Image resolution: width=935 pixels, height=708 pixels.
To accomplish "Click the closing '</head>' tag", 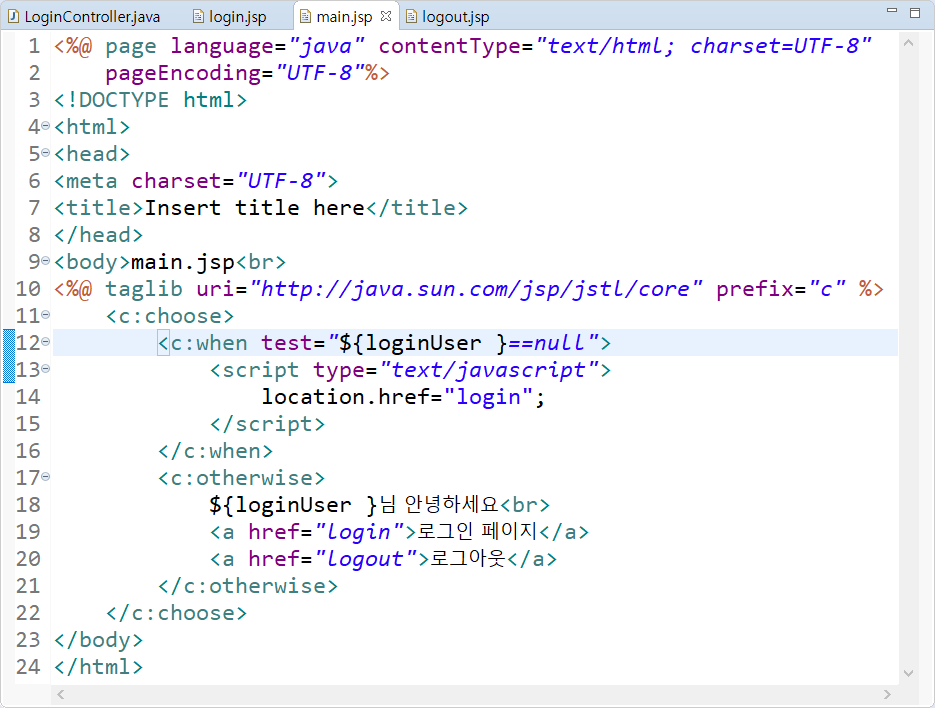I will [x=98, y=234].
